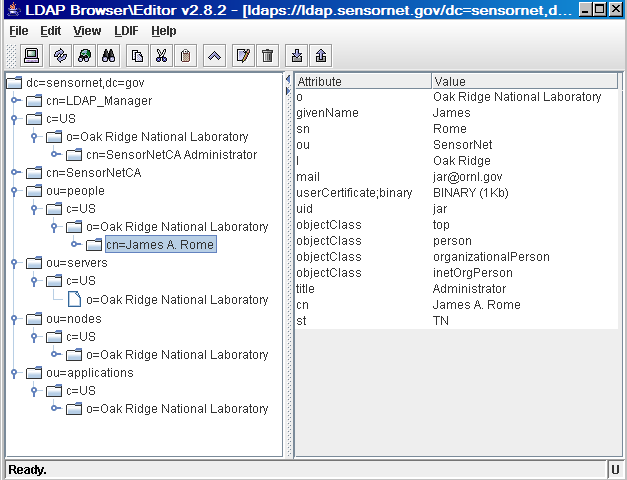The height and width of the screenshot is (480, 627).
Task: Collapse the ou=applications tree node
Action: (x=15, y=372)
